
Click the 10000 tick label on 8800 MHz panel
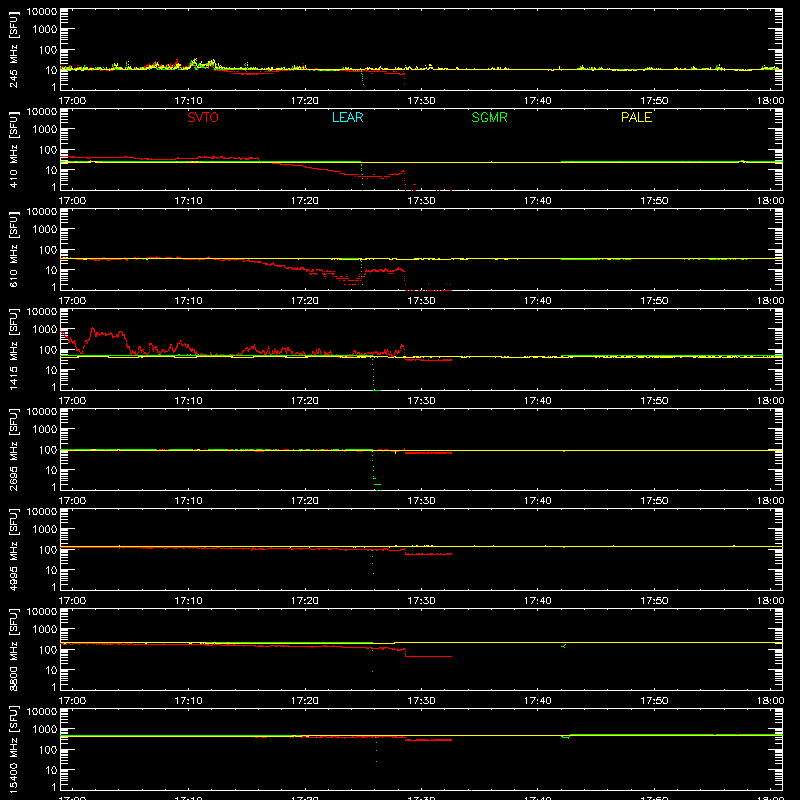[42, 612]
